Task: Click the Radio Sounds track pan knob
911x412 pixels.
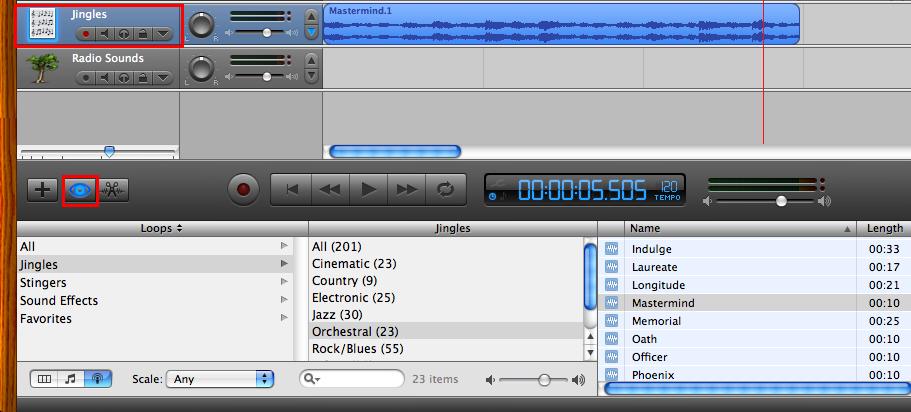Action: tap(202, 69)
